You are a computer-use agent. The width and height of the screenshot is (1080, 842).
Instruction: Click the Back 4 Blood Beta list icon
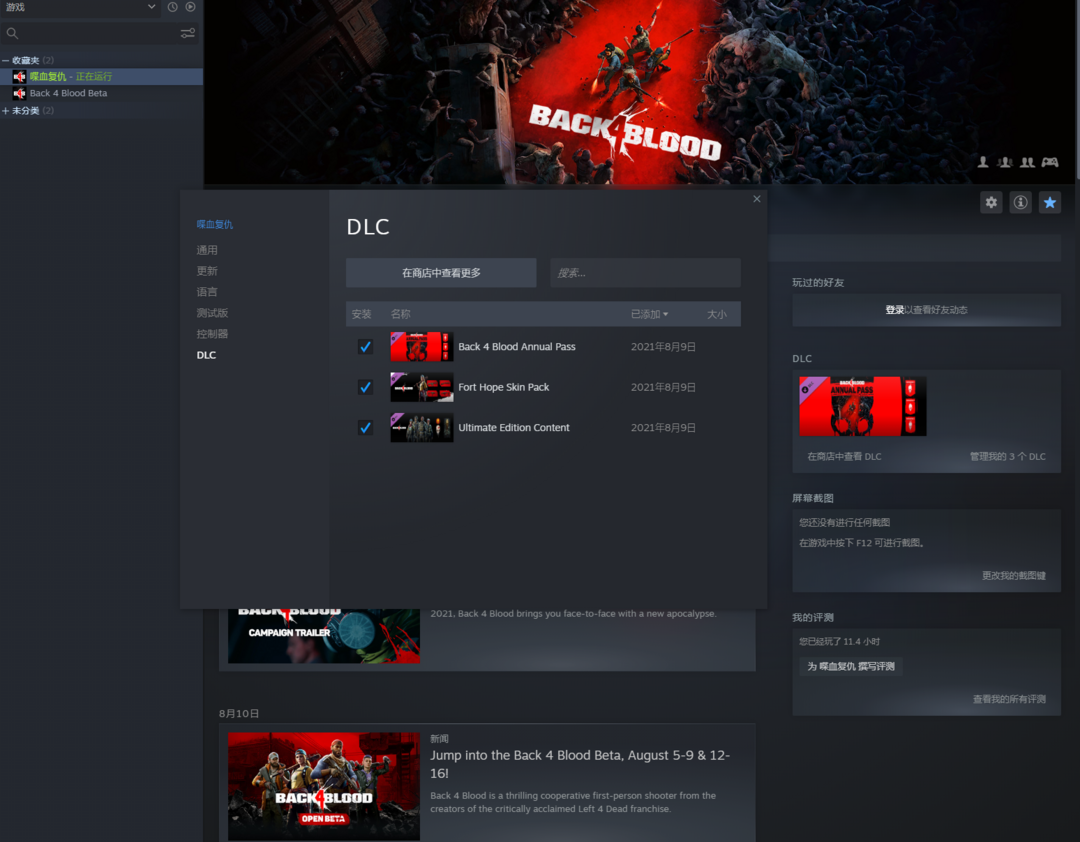[x=19, y=93]
